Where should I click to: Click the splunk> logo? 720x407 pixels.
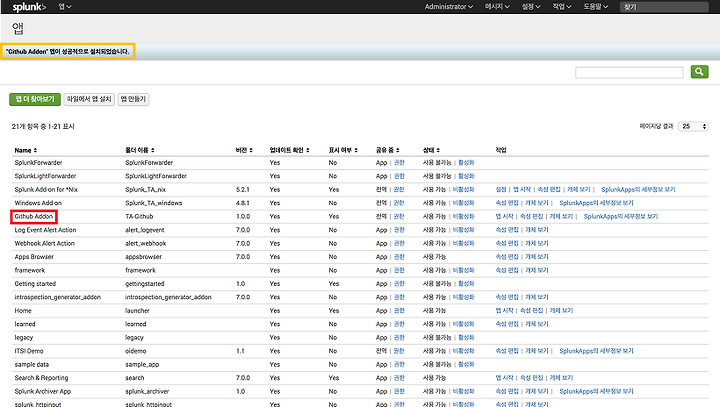tap(29, 7)
